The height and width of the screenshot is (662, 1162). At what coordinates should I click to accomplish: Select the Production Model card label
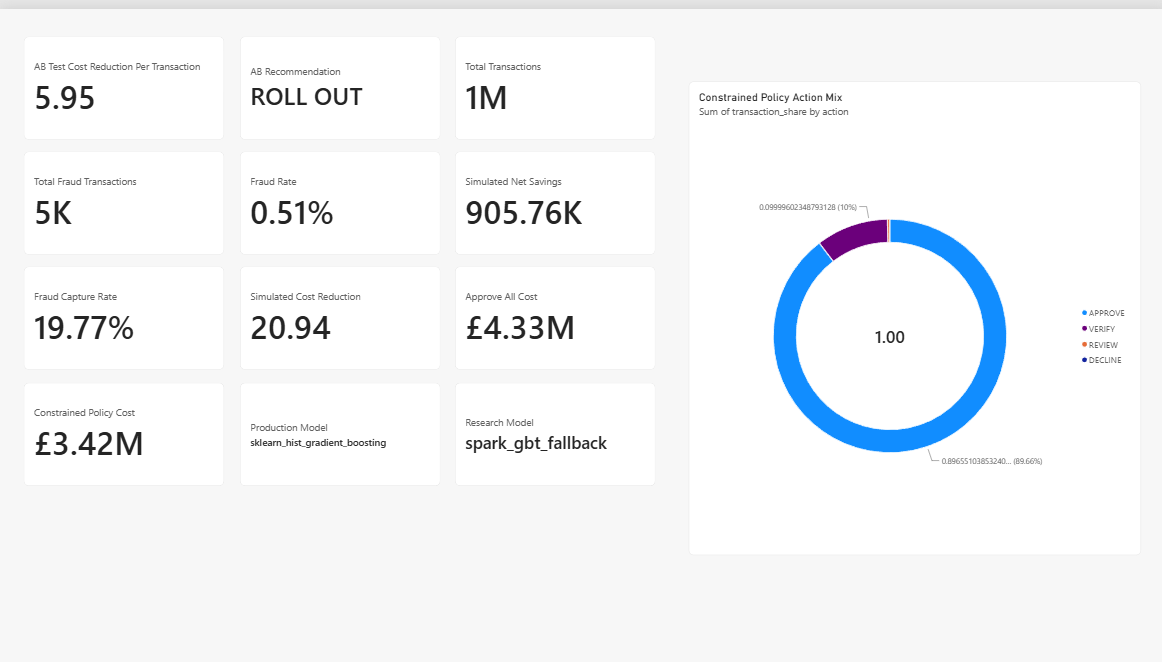pos(288,428)
